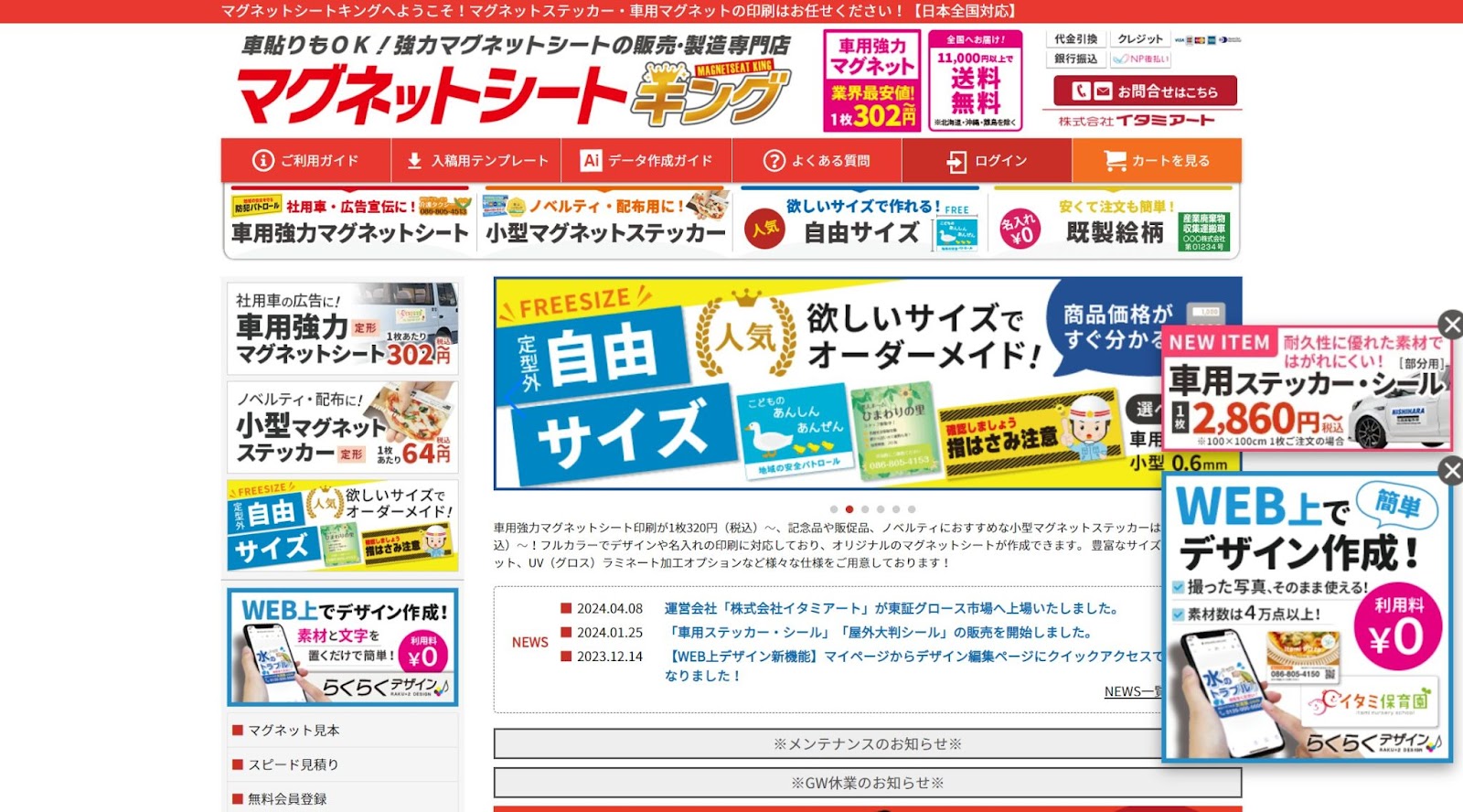The width and height of the screenshot is (1463, 812).
Task: Select the 車用強力マグネットシート category tab
Action: tap(349, 221)
